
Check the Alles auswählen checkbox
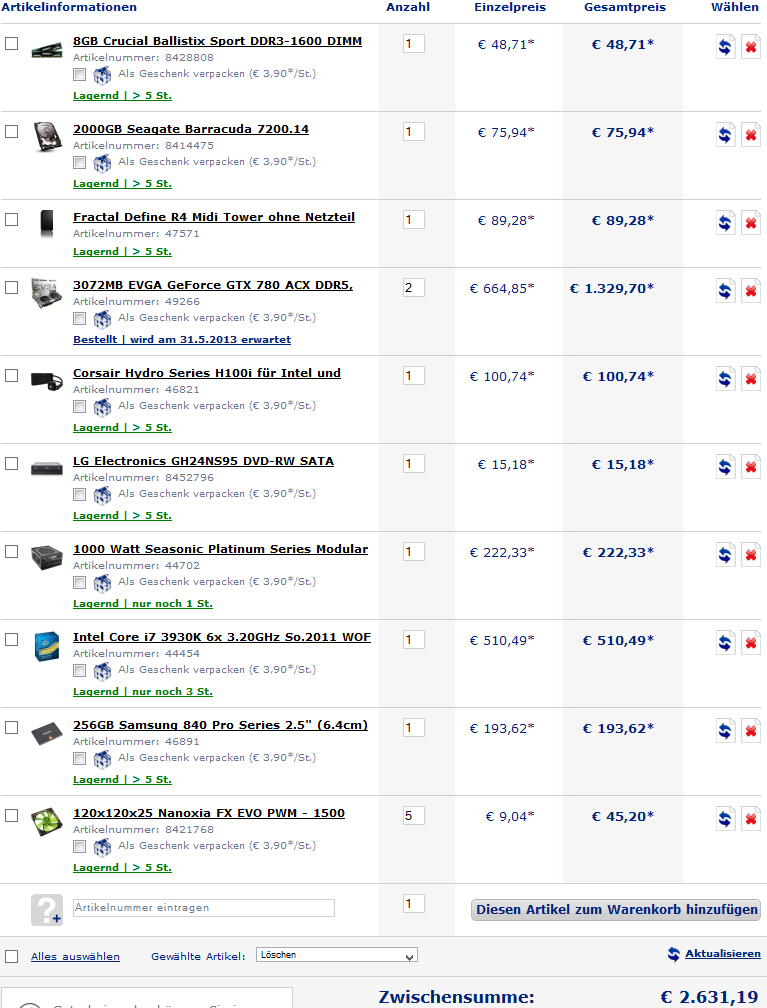coord(12,956)
